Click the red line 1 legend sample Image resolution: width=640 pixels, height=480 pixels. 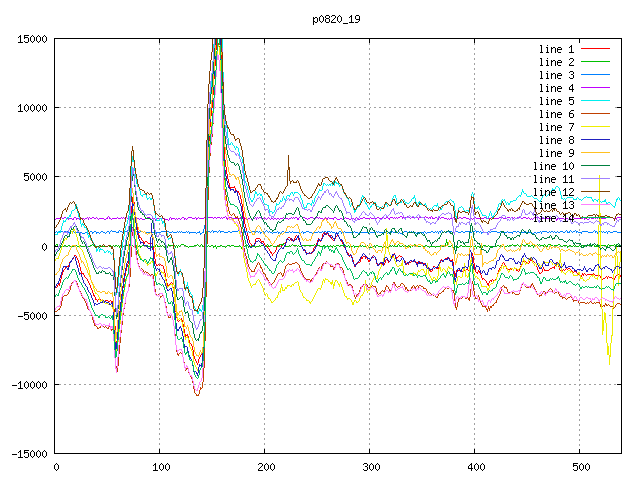point(595,49)
